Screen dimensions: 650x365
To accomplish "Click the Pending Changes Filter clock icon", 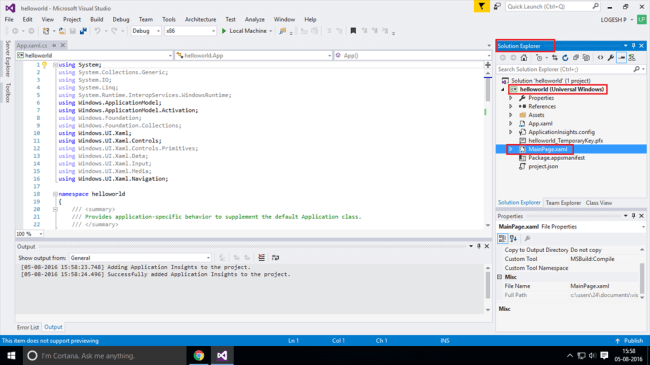I will coord(539,58).
